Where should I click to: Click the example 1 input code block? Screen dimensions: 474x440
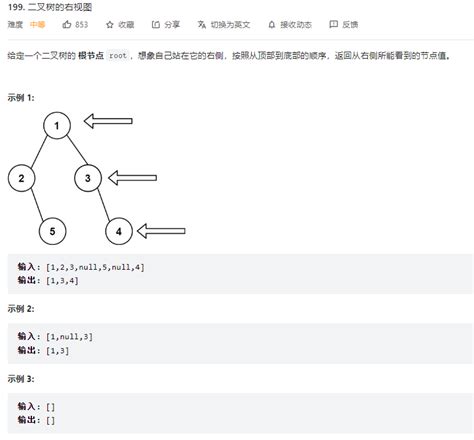click(240, 274)
